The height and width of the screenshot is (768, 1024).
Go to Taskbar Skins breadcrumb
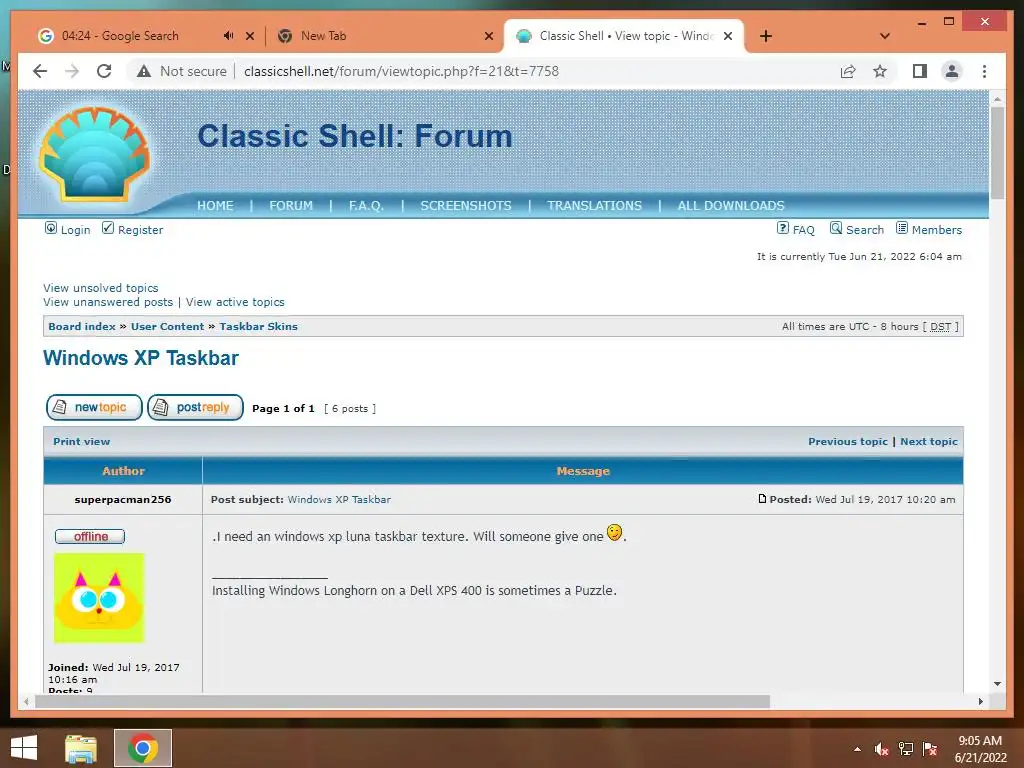258,327
